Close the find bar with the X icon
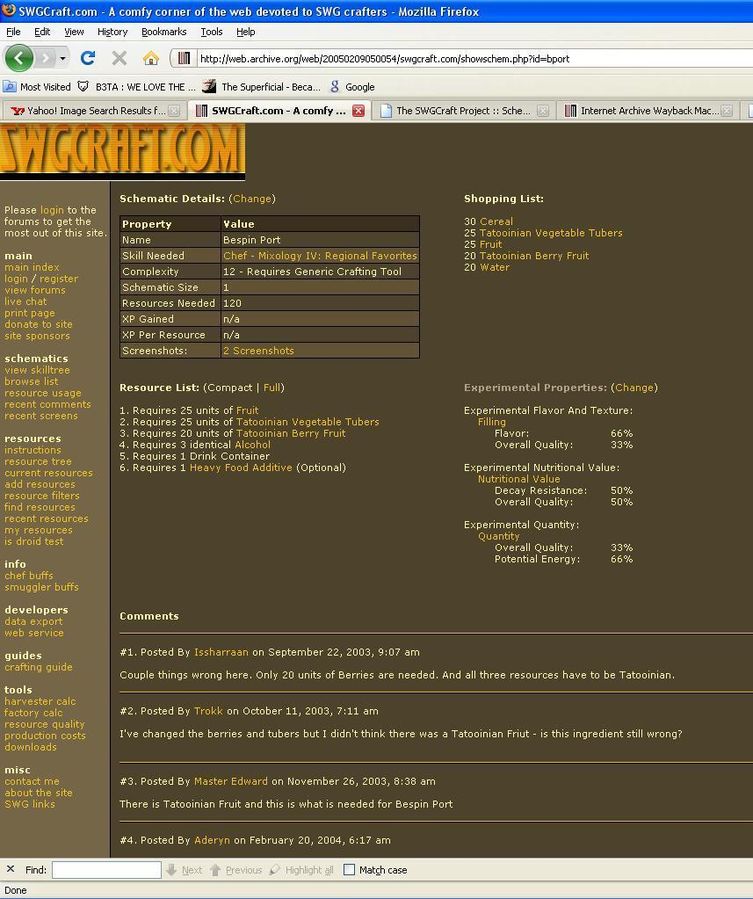The height and width of the screenshot is (899, 753). click(x=11, y=869)
